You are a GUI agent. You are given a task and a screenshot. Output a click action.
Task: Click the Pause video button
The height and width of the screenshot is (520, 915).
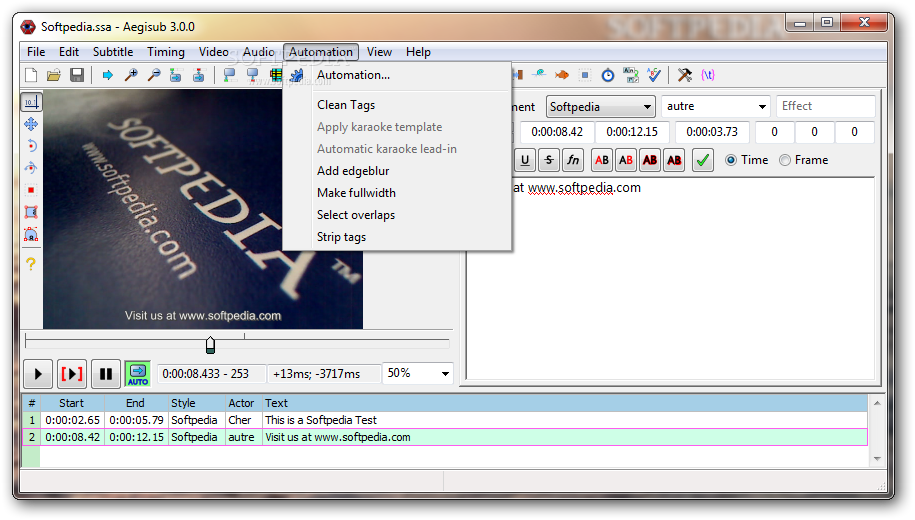(x=106, y=374)
